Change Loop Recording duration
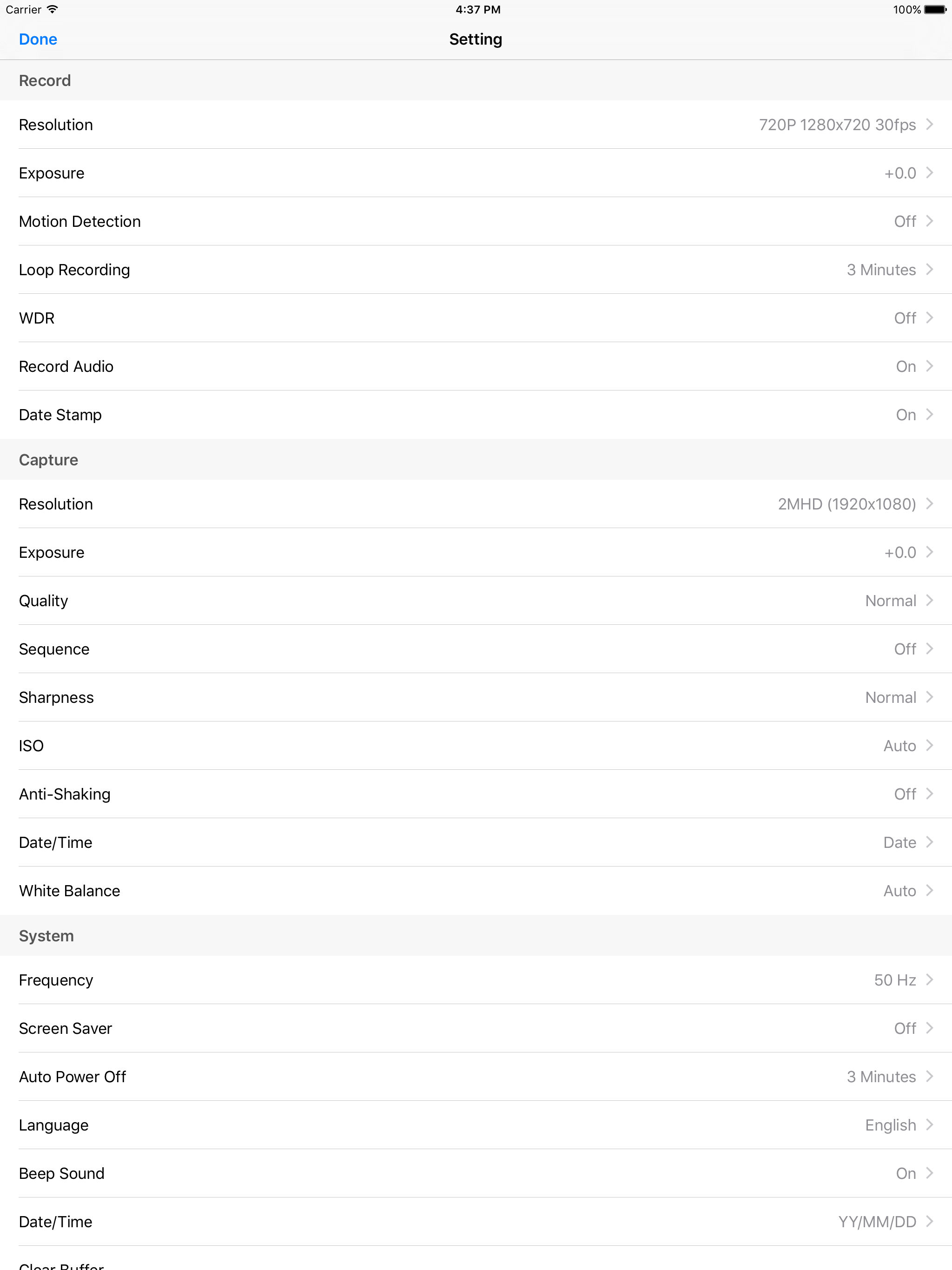This screenshot has height=1270, width=952. tap(476, 270)
